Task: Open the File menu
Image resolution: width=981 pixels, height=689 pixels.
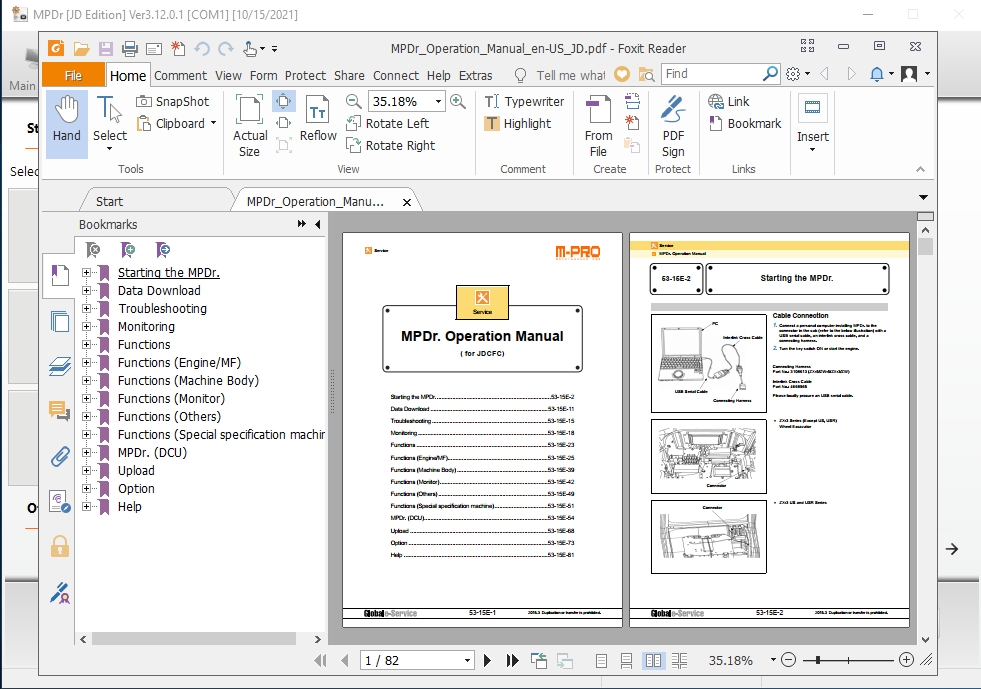Action: (71, 74)
